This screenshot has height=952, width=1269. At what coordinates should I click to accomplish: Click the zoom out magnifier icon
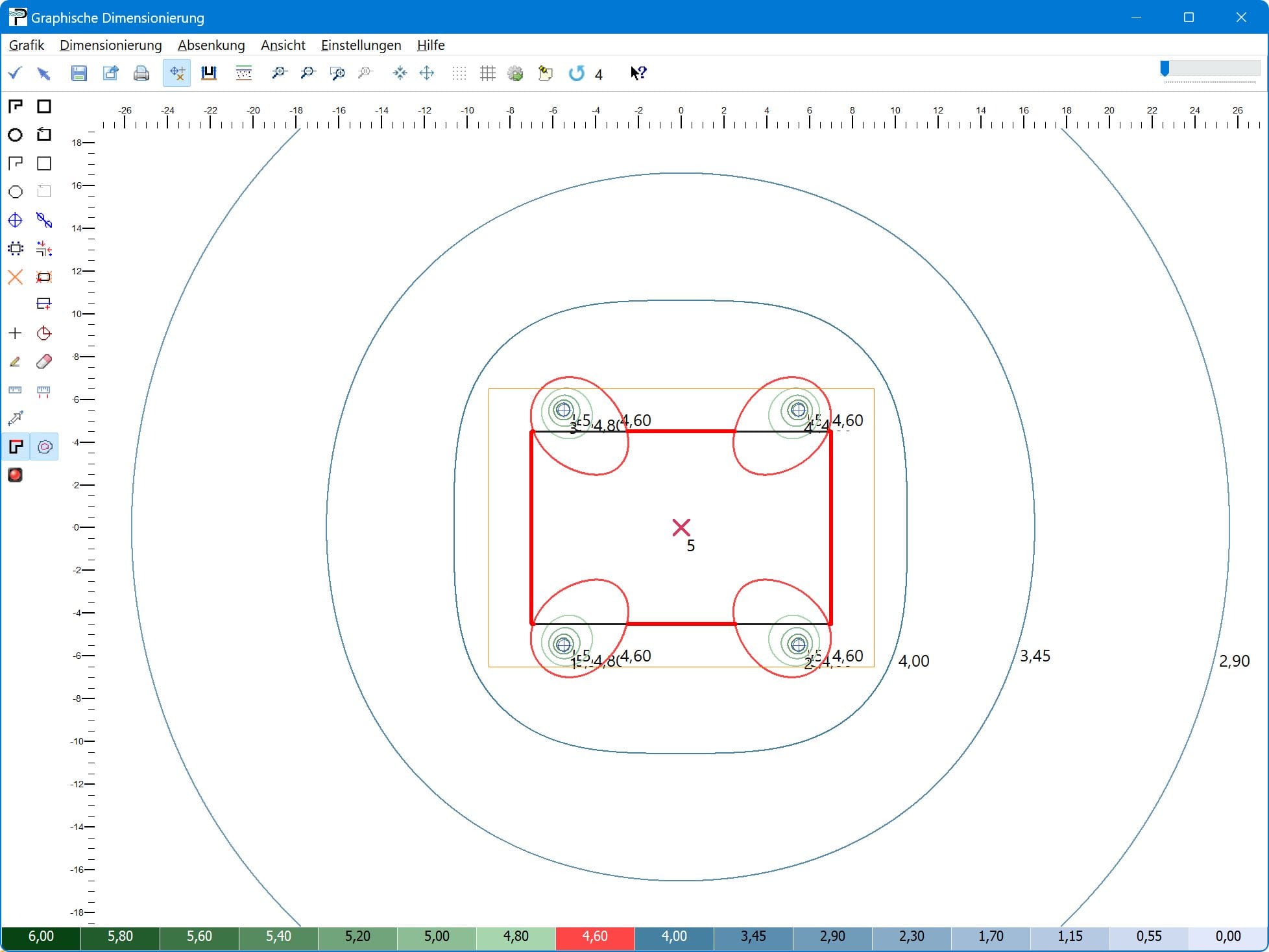click(308, 73)
